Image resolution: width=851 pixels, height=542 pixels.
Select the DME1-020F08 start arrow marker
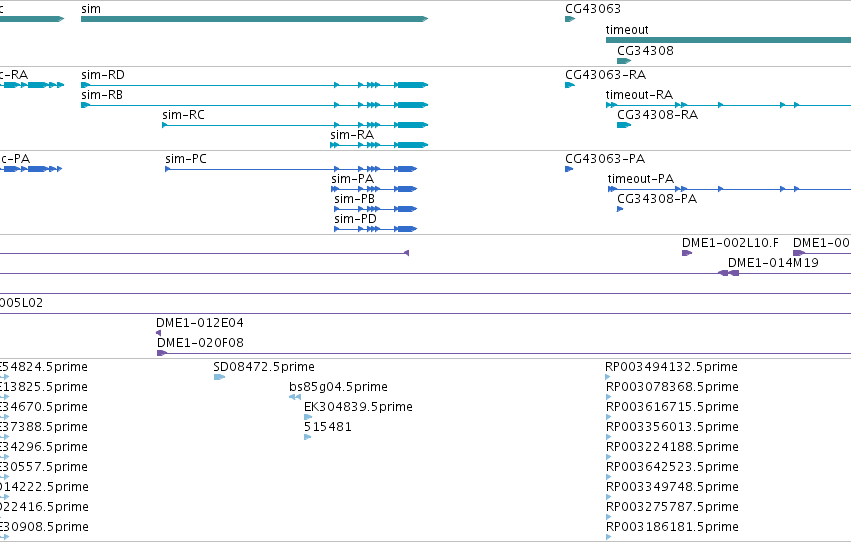pos(162,353)
